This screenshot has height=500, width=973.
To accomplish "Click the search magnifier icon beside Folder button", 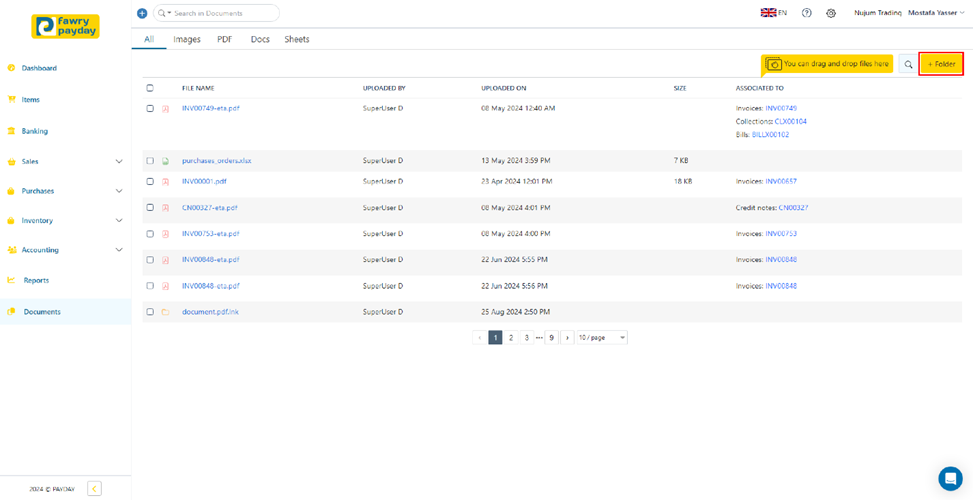I will tap(908, 64).
